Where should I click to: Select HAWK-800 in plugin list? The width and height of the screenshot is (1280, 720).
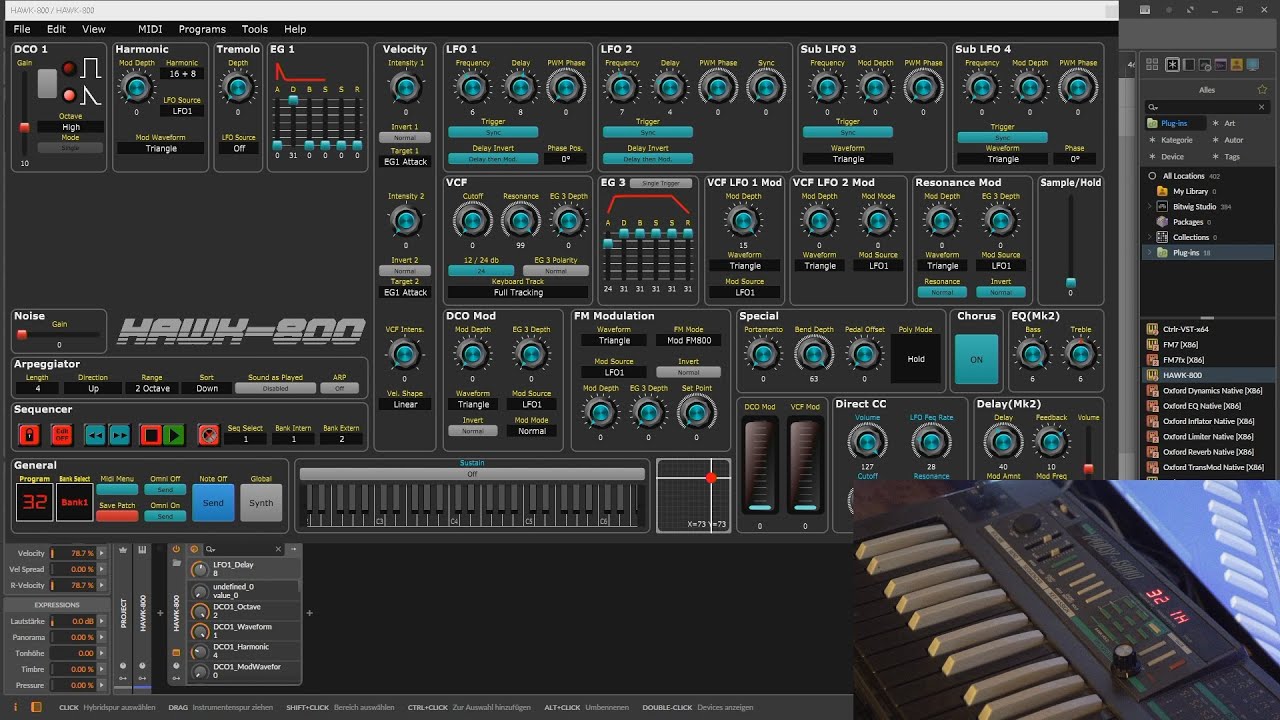pos(1209,375)
